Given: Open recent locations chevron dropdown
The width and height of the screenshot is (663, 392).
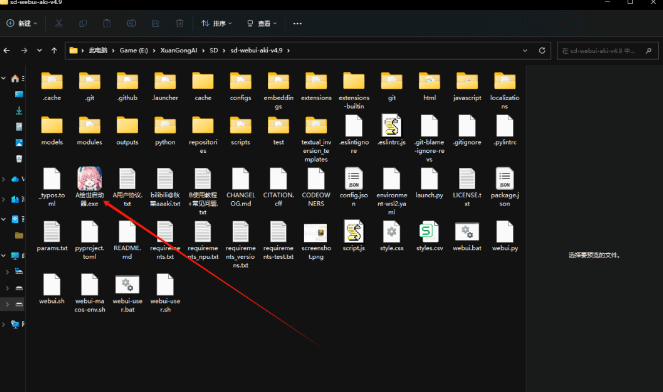Looking at the screenshot, I should click(x=39, y=50).
